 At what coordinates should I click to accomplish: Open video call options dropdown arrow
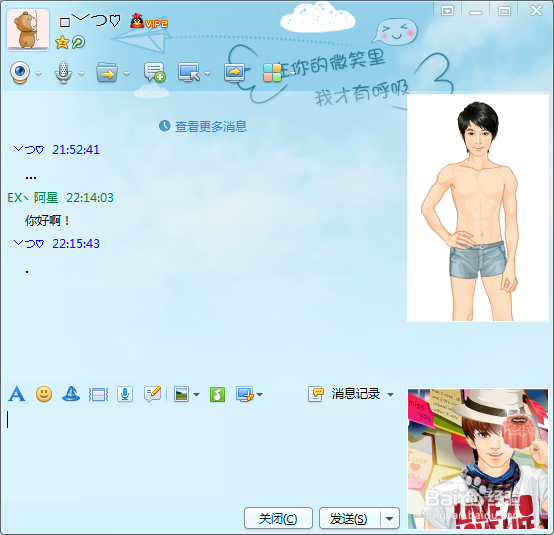tap(39, 74)
